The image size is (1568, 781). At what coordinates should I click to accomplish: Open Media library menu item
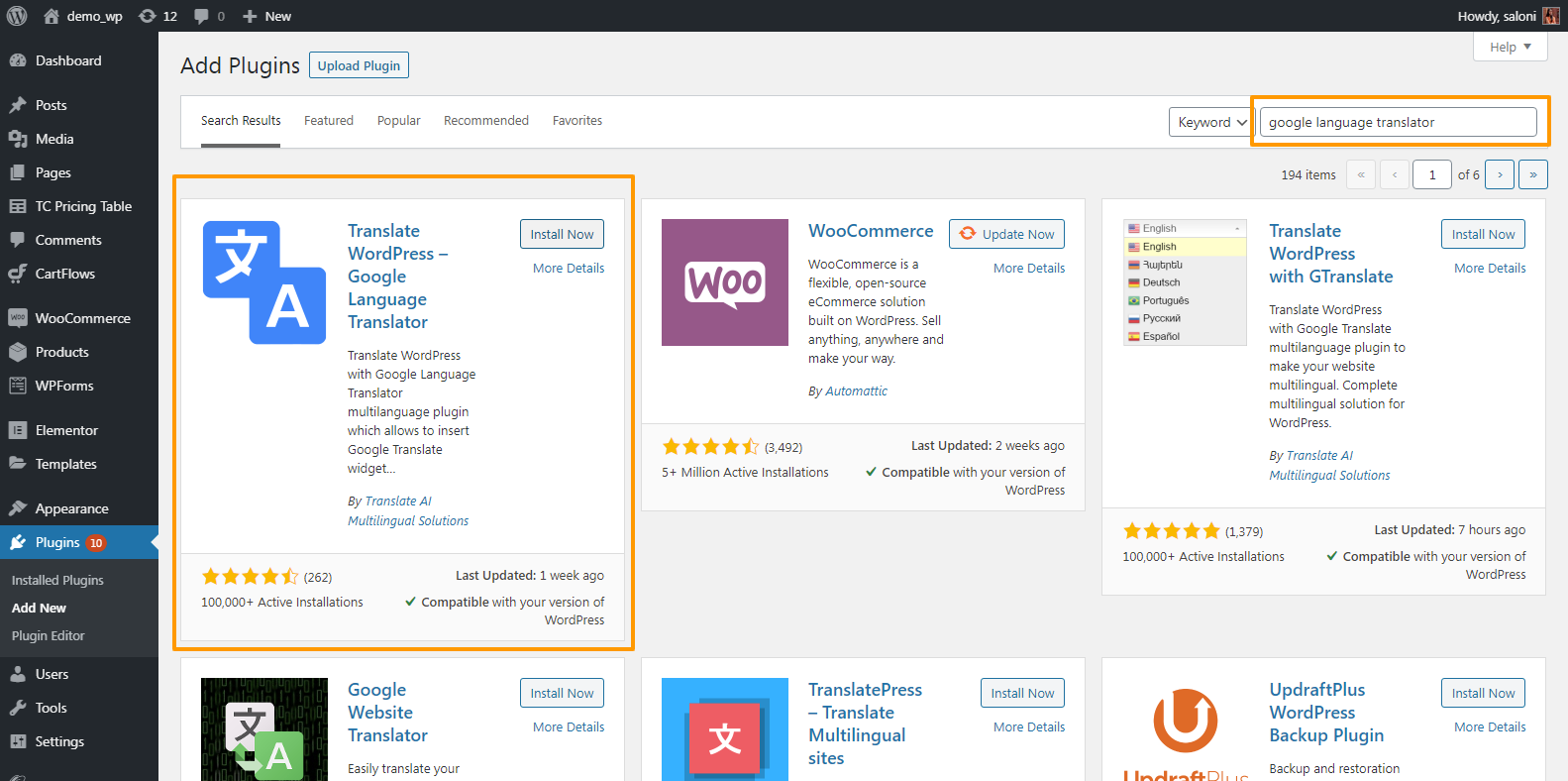click(79, 139)
